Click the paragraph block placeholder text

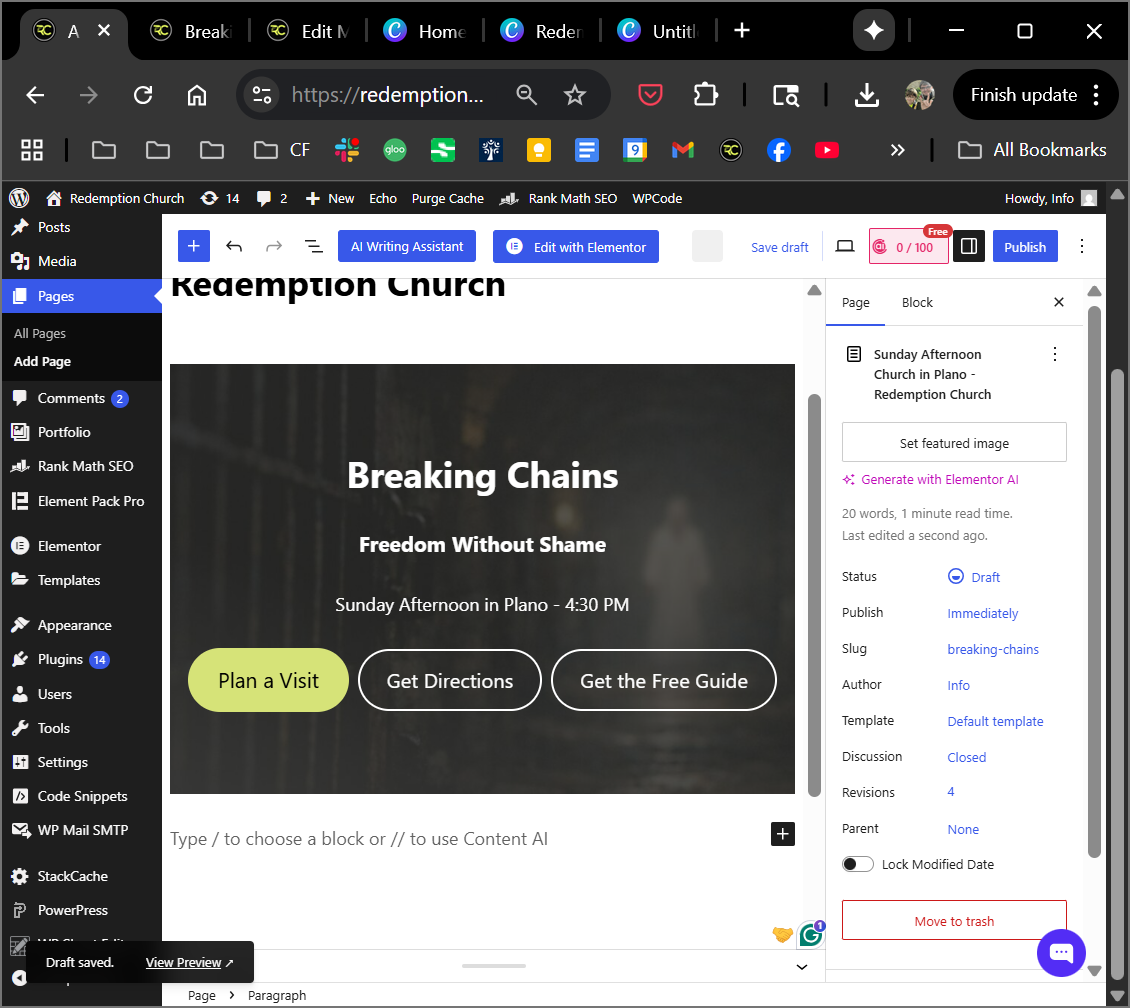tap(359, 839)
